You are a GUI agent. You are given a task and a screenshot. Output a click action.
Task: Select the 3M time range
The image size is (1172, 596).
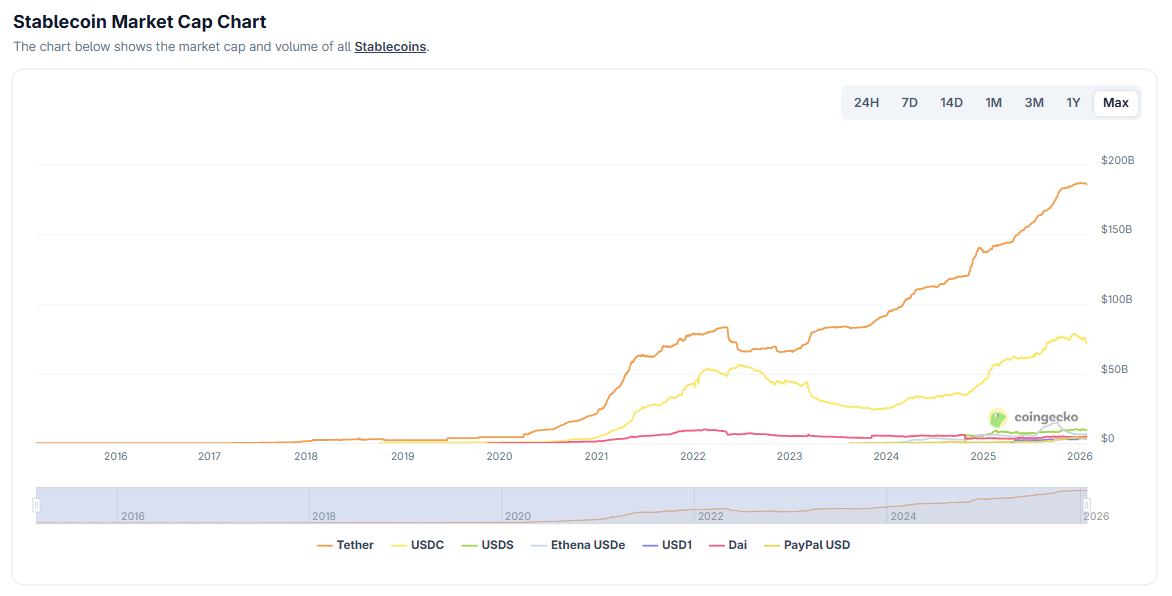coord(1034,103)
